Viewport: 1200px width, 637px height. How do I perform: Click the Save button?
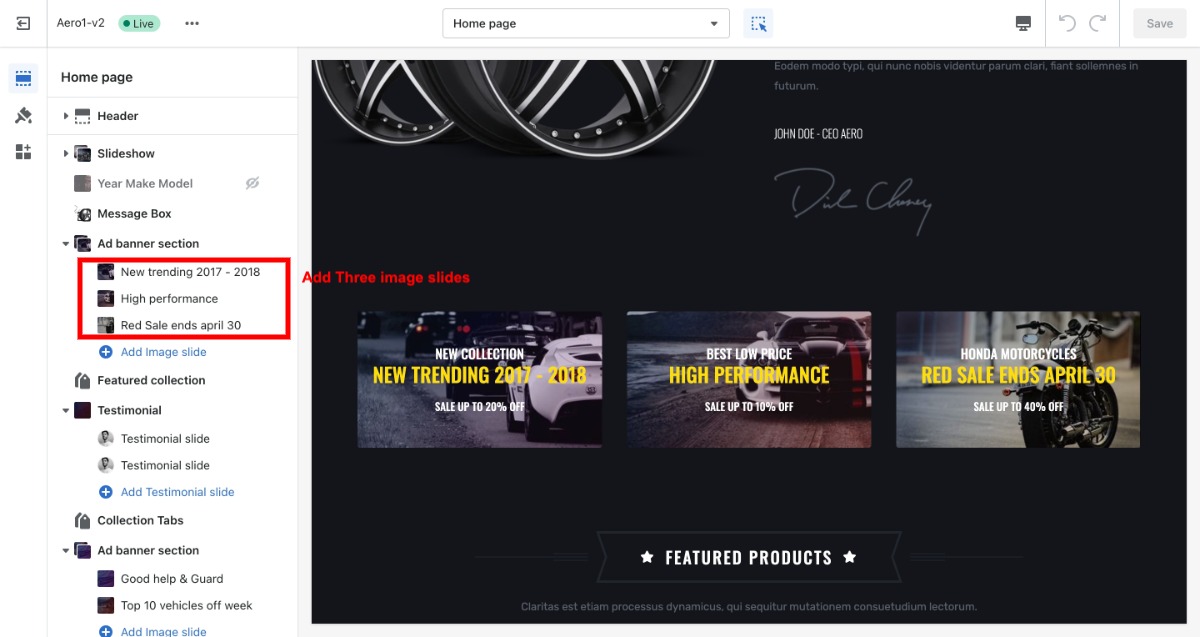[1159, 23]
